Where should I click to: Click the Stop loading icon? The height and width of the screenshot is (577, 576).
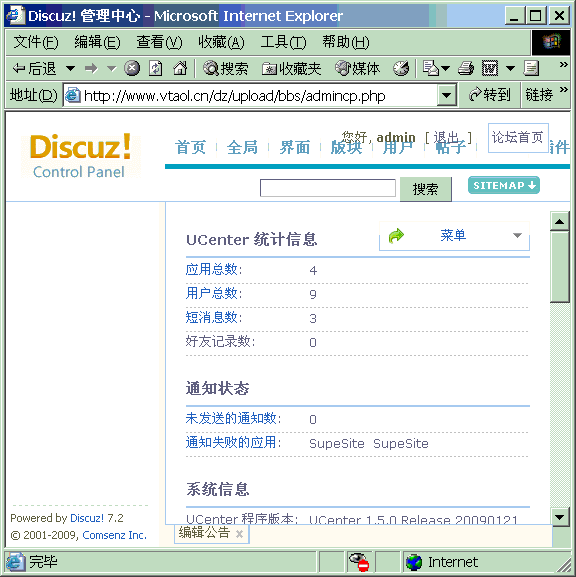click(x=132, y=68)
